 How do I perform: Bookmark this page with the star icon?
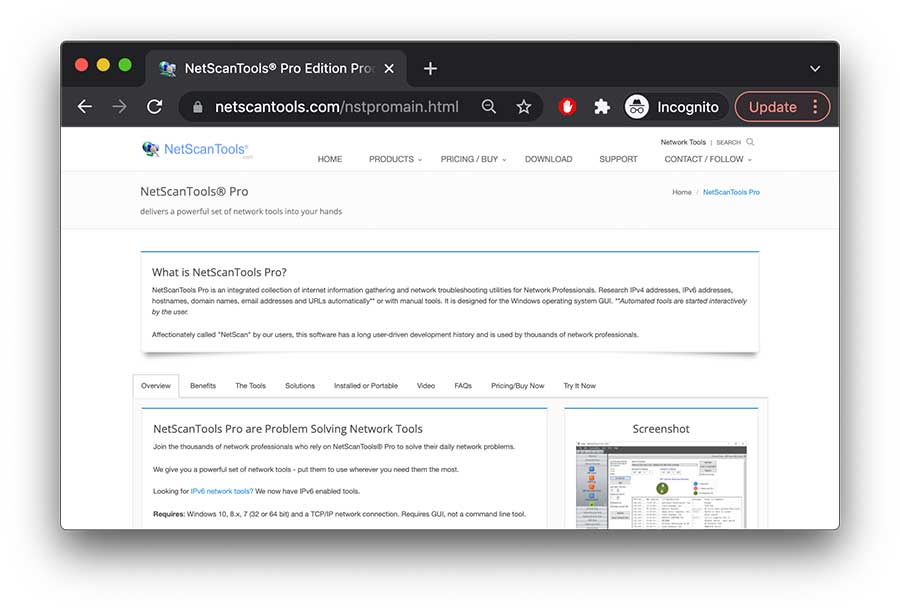[524, 106]
